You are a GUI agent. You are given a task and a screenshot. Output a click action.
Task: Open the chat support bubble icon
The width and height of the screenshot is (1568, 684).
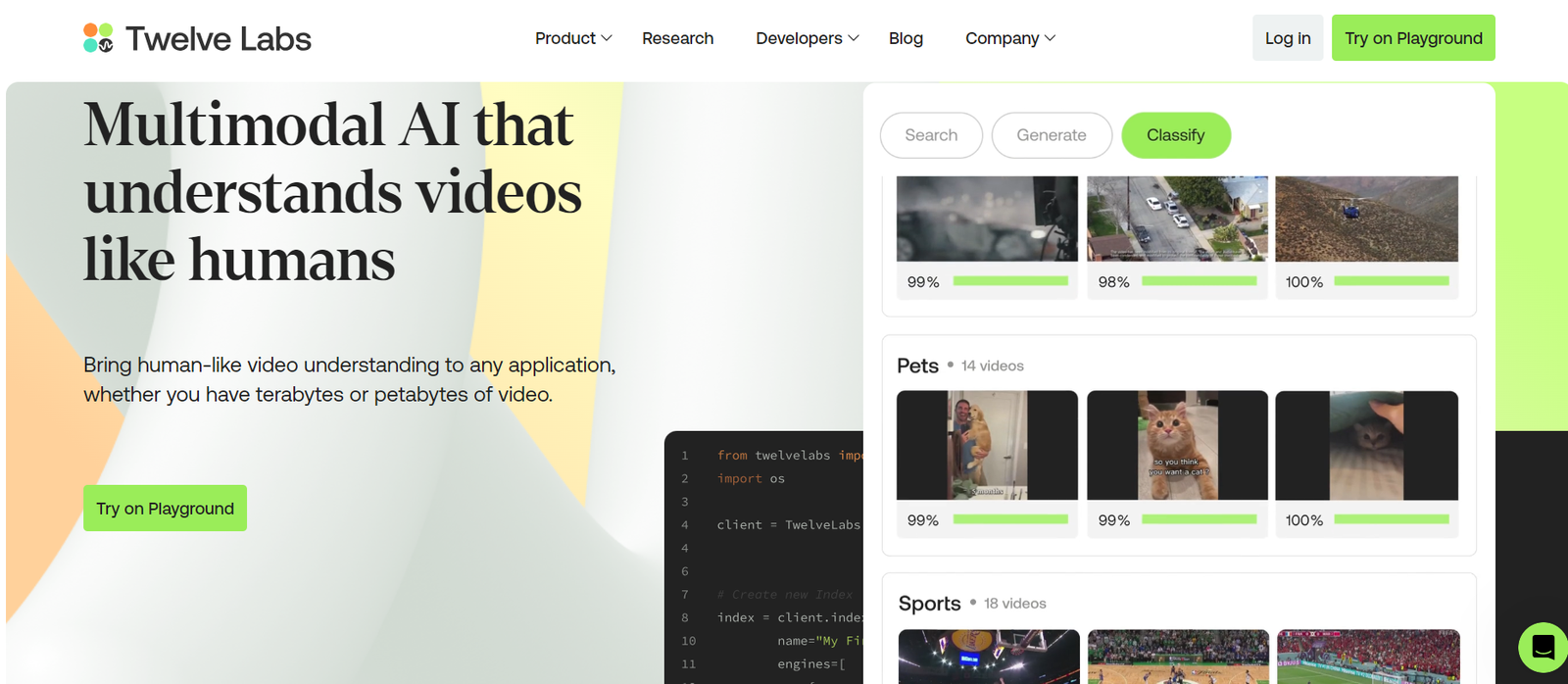[x=1543, y=648]
